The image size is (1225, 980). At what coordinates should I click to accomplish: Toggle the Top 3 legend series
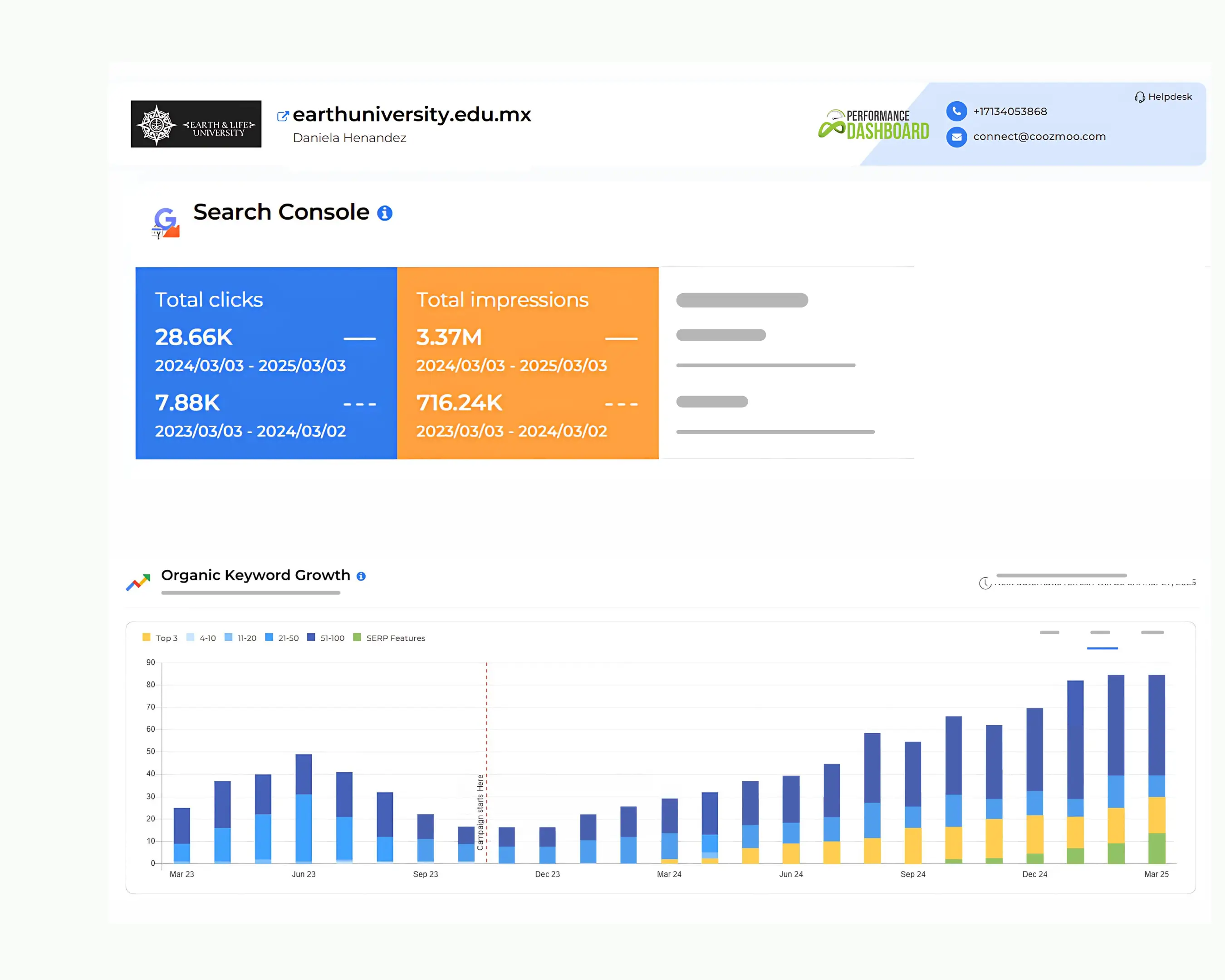(x=160, y=638)
